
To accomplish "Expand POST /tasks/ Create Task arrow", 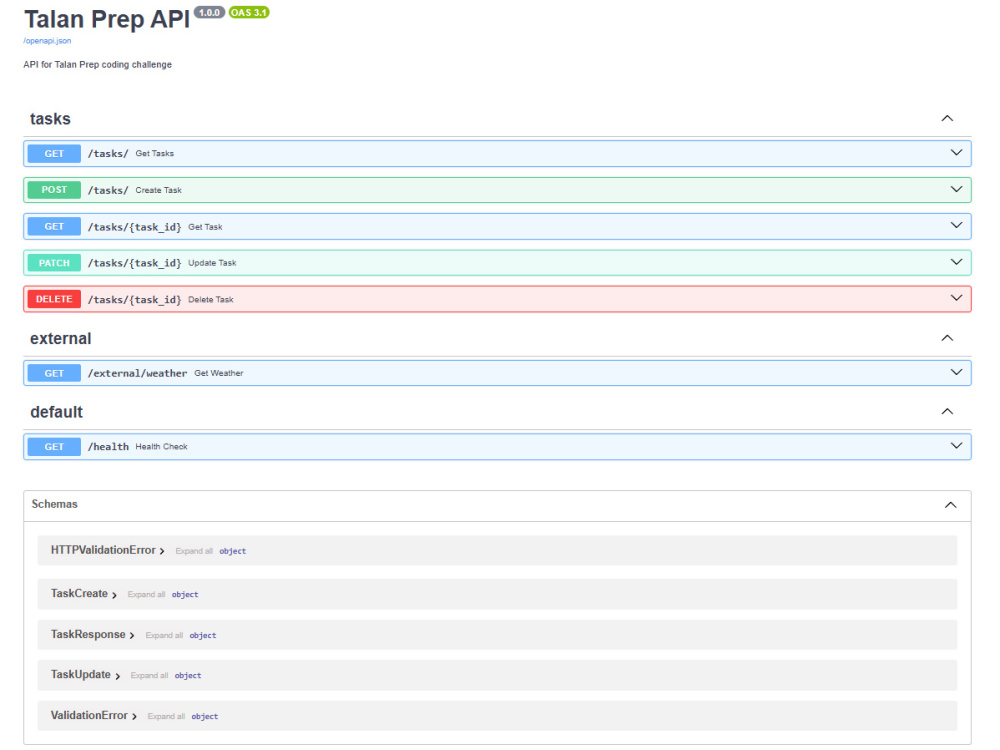I will [x=956, y=189].
